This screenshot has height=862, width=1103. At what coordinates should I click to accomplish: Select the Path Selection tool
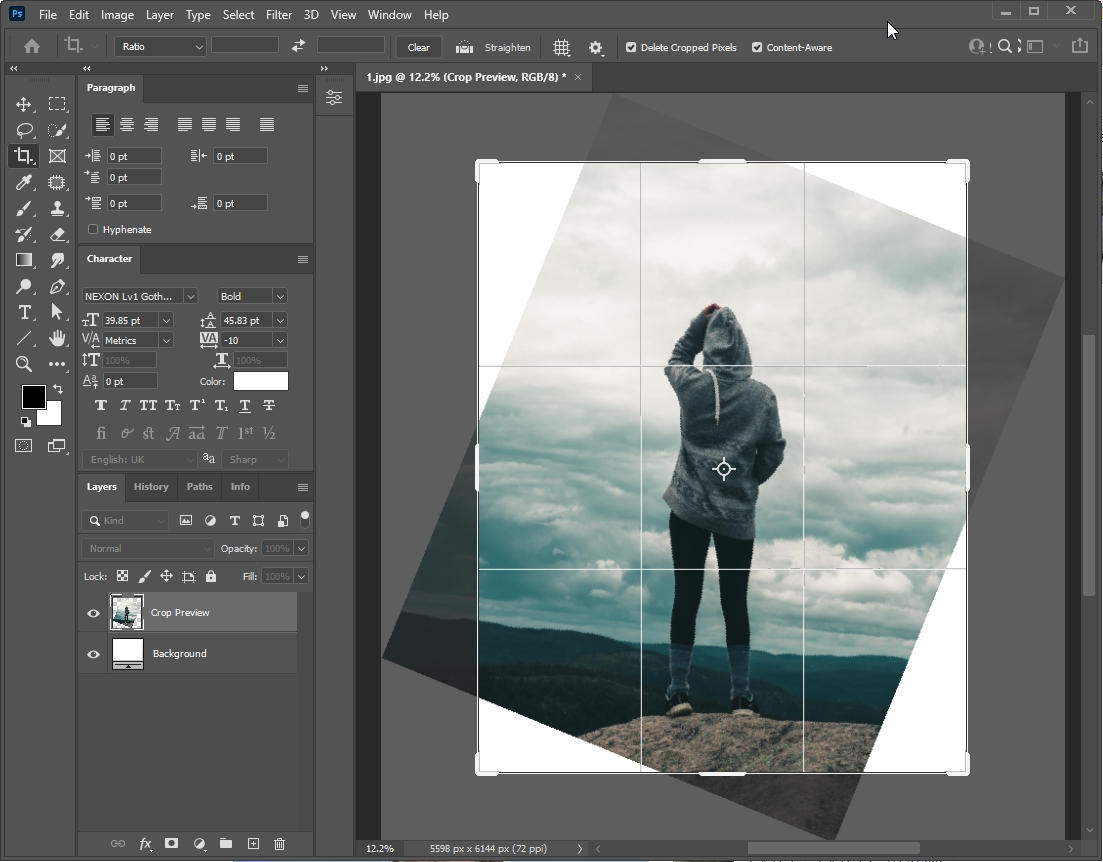(x=57, y=312)
